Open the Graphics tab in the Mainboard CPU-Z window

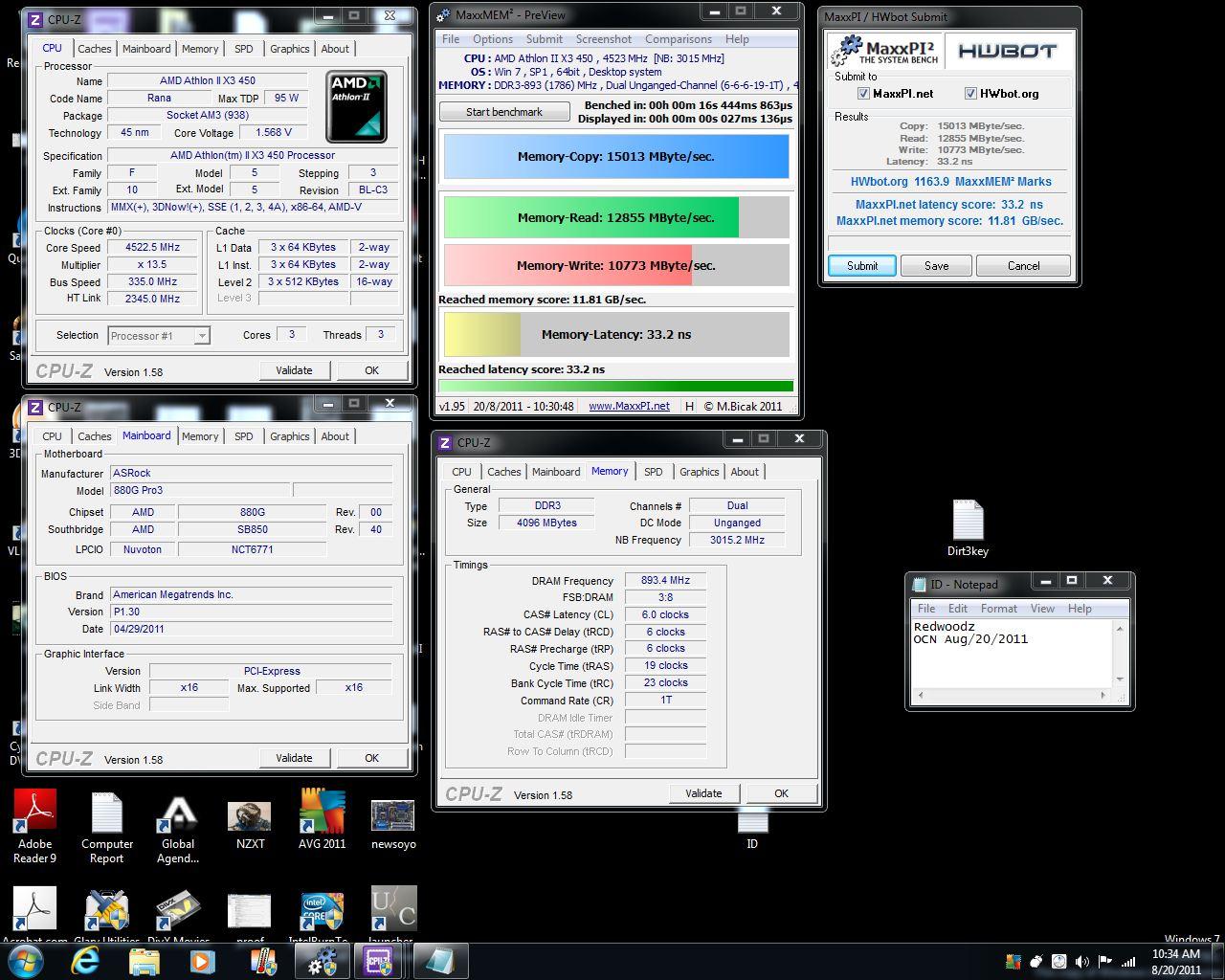[x=290, y=436]
